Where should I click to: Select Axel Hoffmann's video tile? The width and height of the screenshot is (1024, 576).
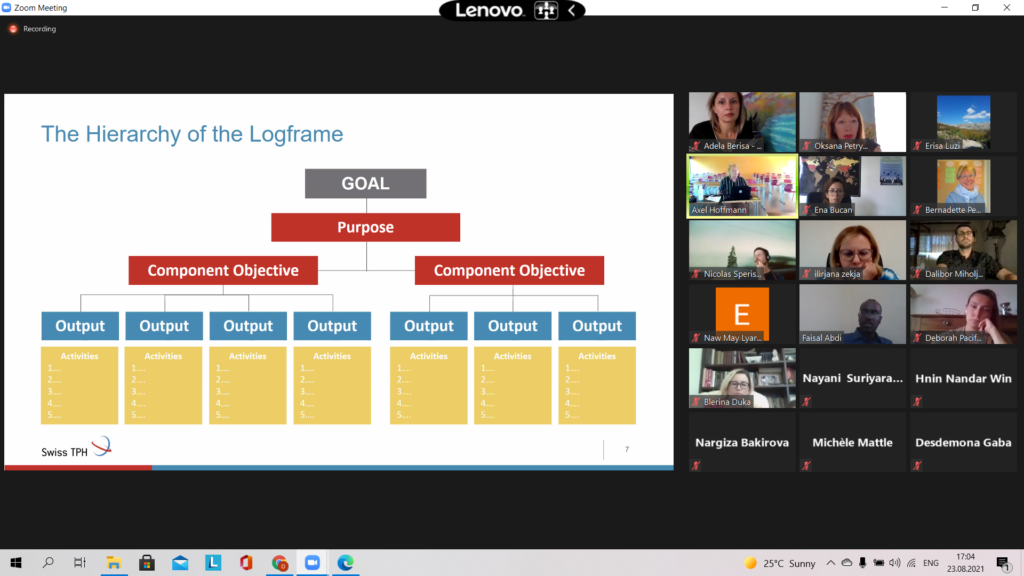742,186
